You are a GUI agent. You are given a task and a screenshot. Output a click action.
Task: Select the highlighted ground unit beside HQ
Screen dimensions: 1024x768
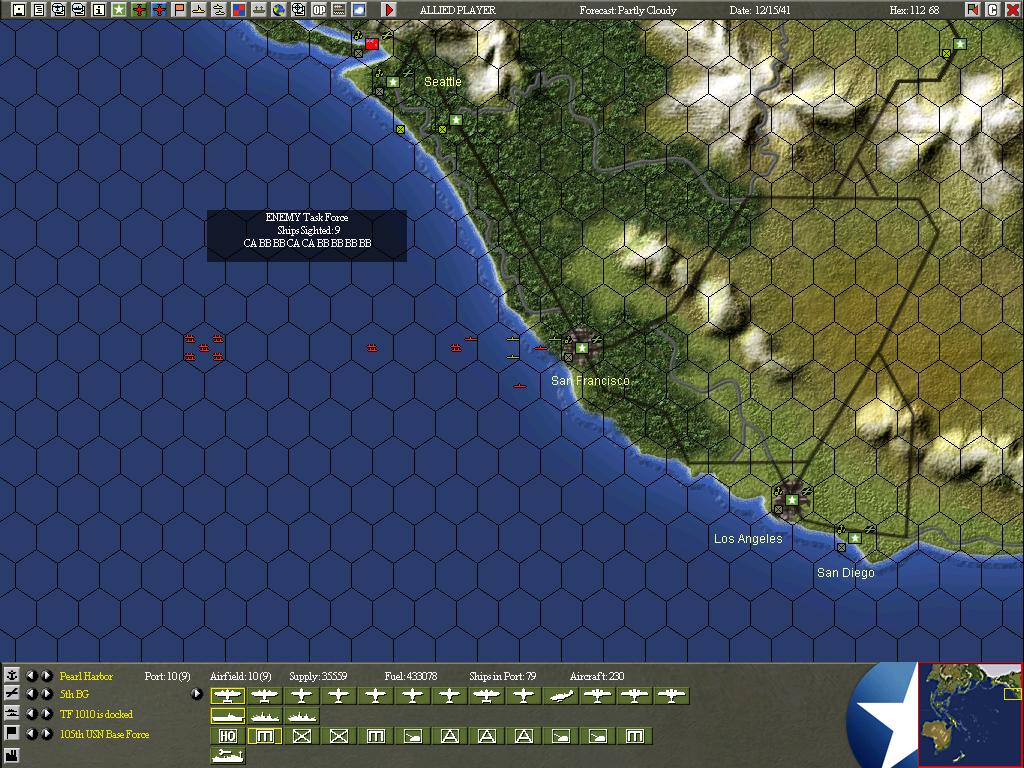point(264,736)
